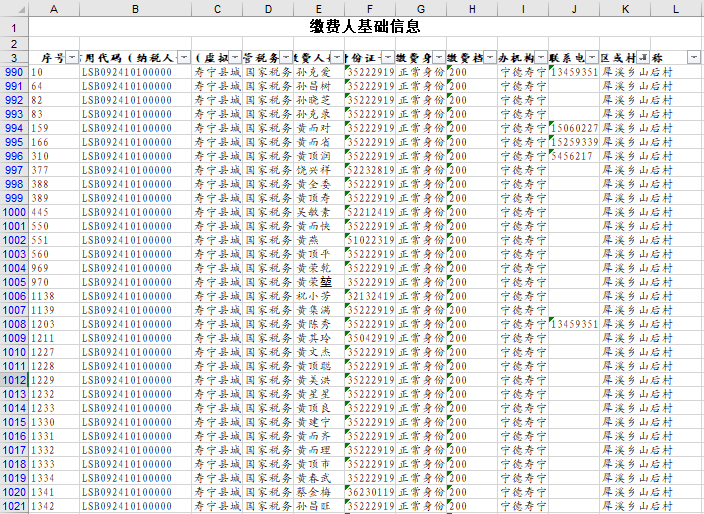This screenshot has width=704, height=514.
Task: Select row 990 header
Action: (x=14, y=72)
